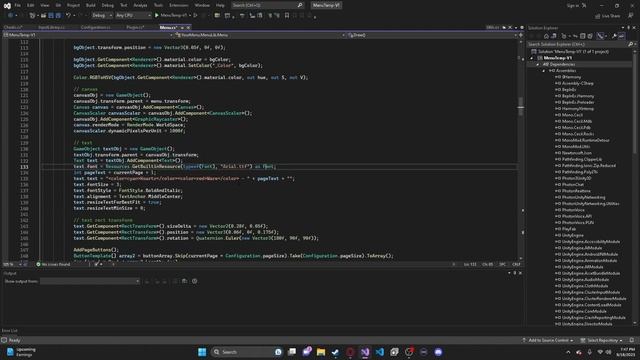Click Collapse All icon in Solution Explorer

coord(582,36)
